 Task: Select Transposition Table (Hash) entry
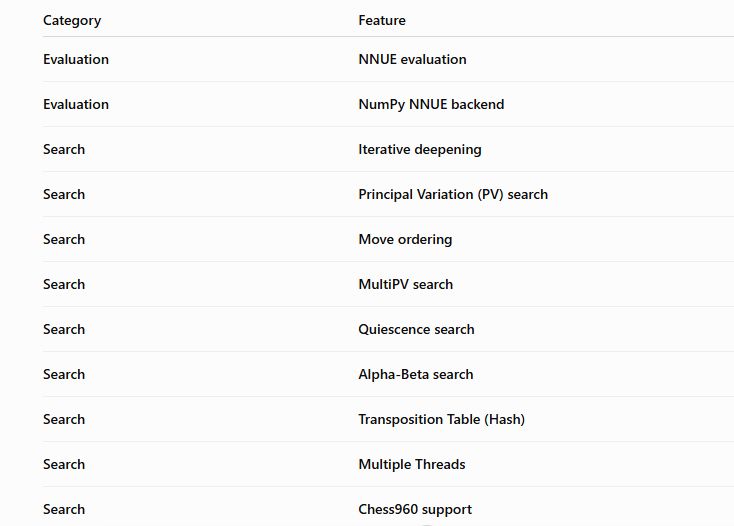click(441, 419)
